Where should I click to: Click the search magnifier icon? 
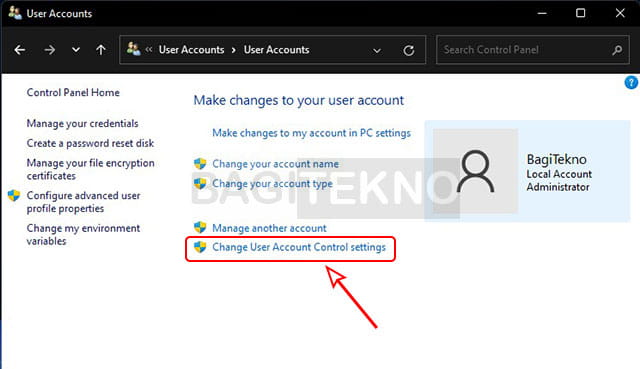[617, 50]
